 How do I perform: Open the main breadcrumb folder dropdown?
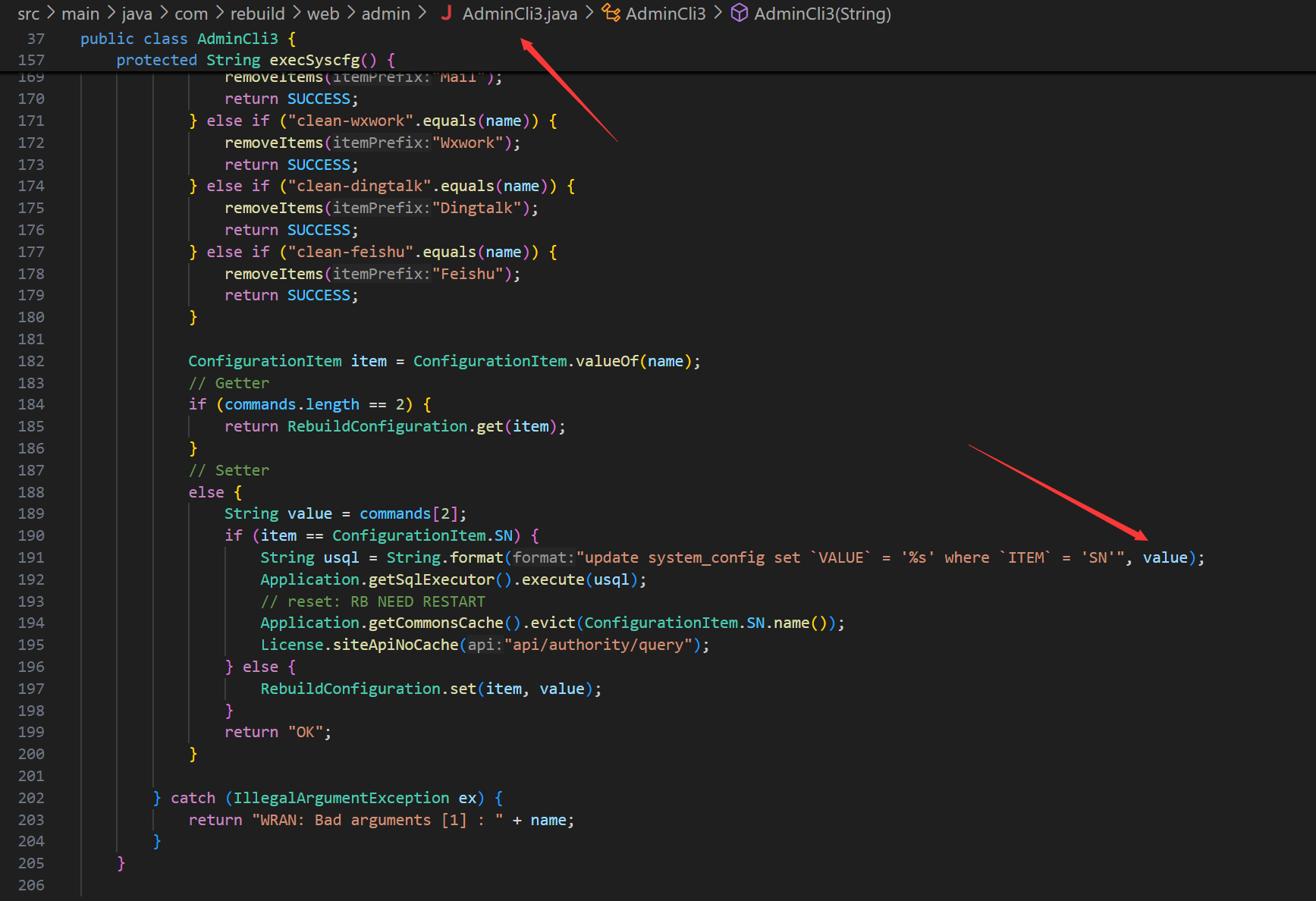click(x=80, y=14)
